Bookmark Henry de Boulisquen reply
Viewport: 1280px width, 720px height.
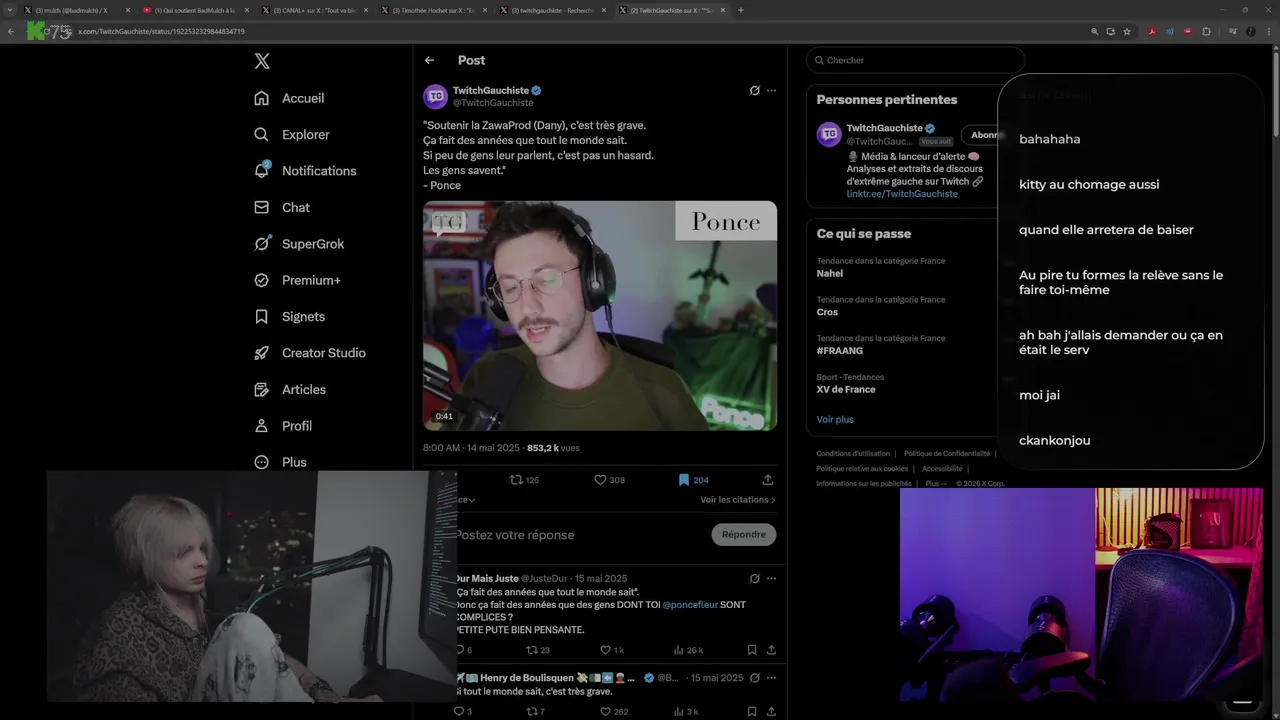click(x=752, y=712)
